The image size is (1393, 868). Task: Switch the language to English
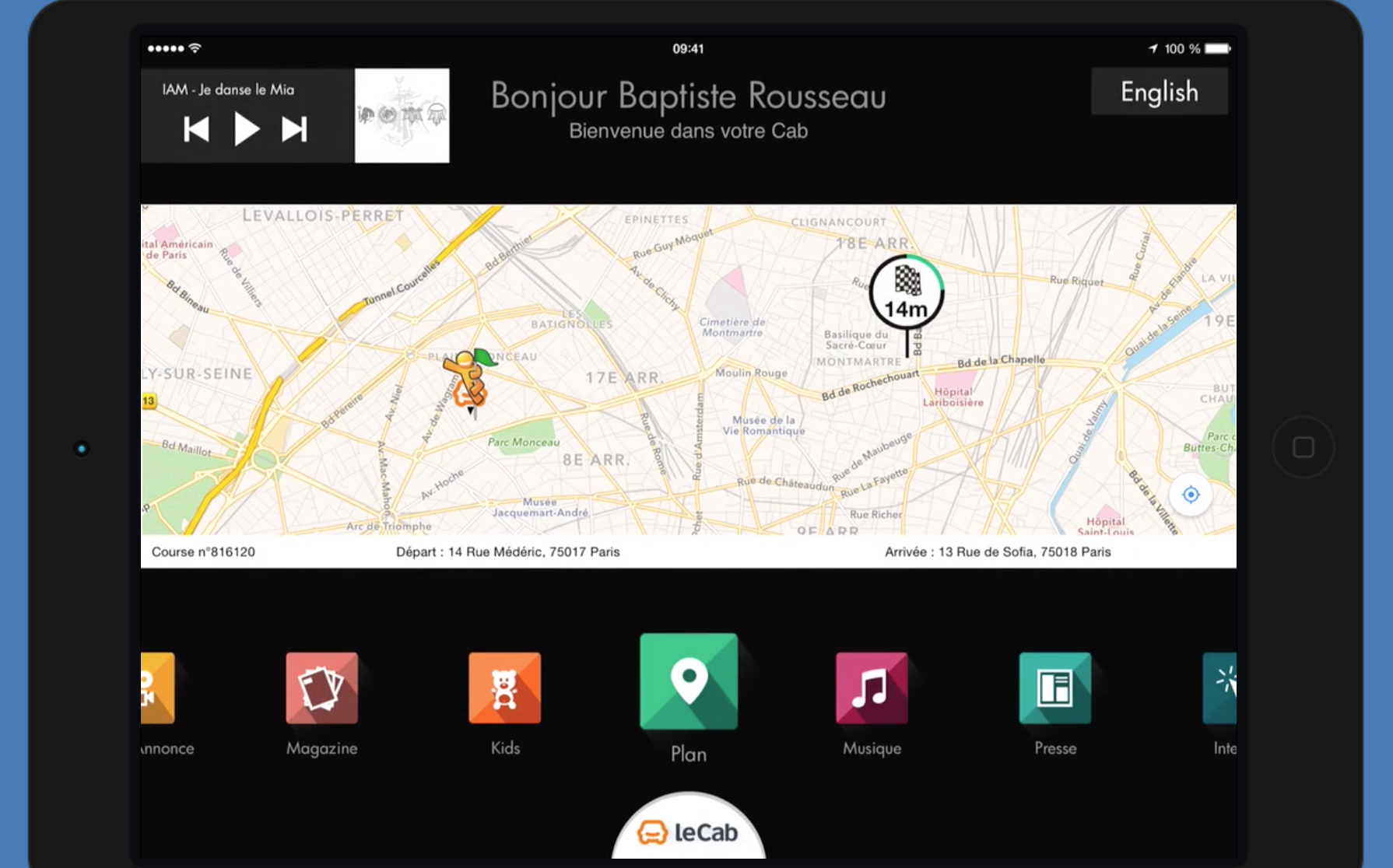tap(1160, 91)
